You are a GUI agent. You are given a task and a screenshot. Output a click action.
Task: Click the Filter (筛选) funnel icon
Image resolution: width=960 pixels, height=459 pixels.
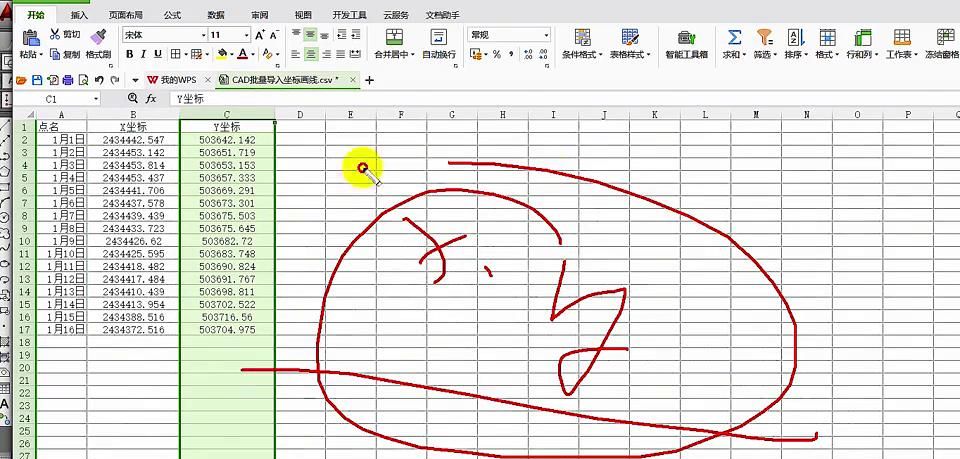point(763,37)
